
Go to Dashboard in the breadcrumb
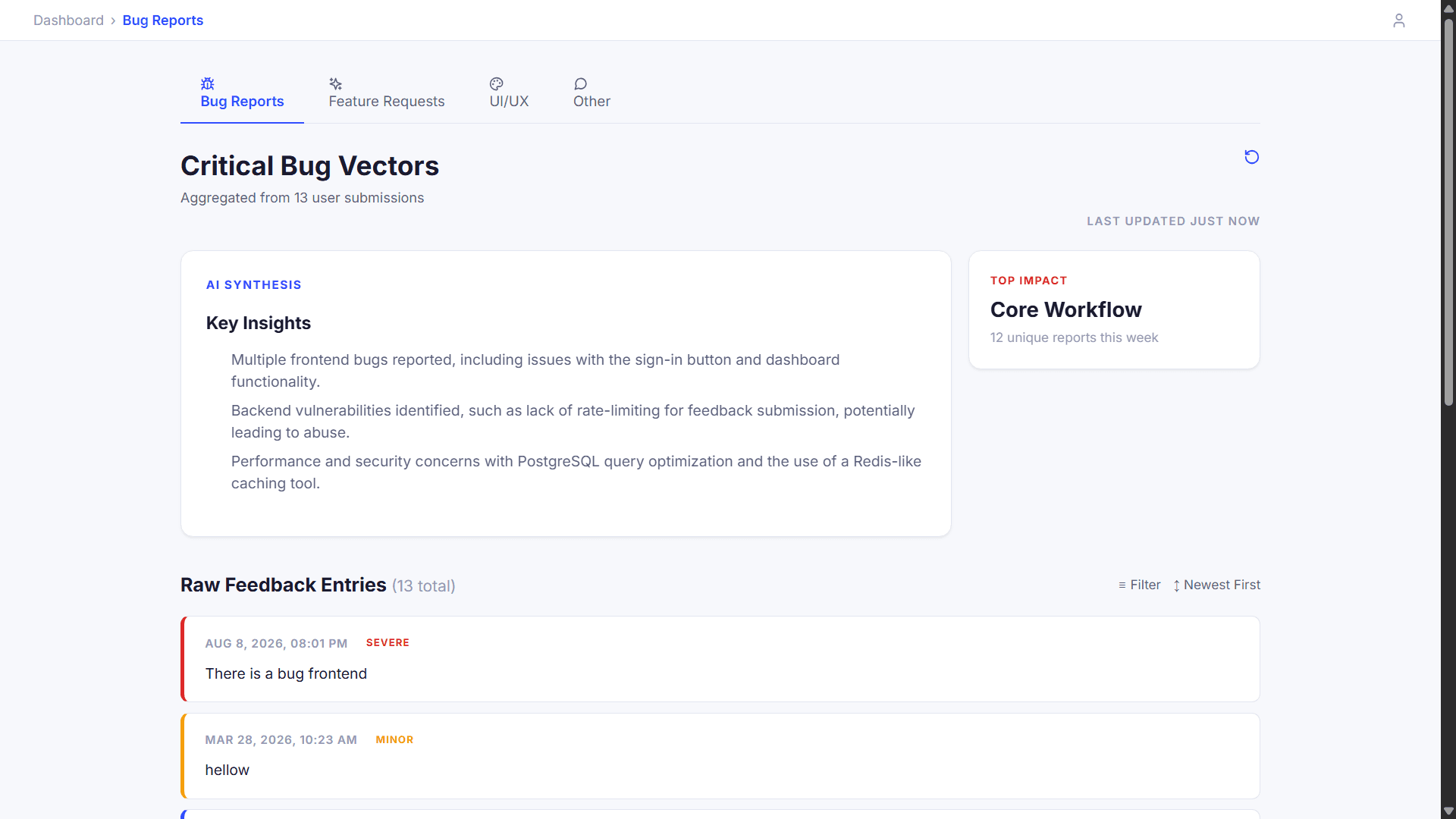coord(68,20)
